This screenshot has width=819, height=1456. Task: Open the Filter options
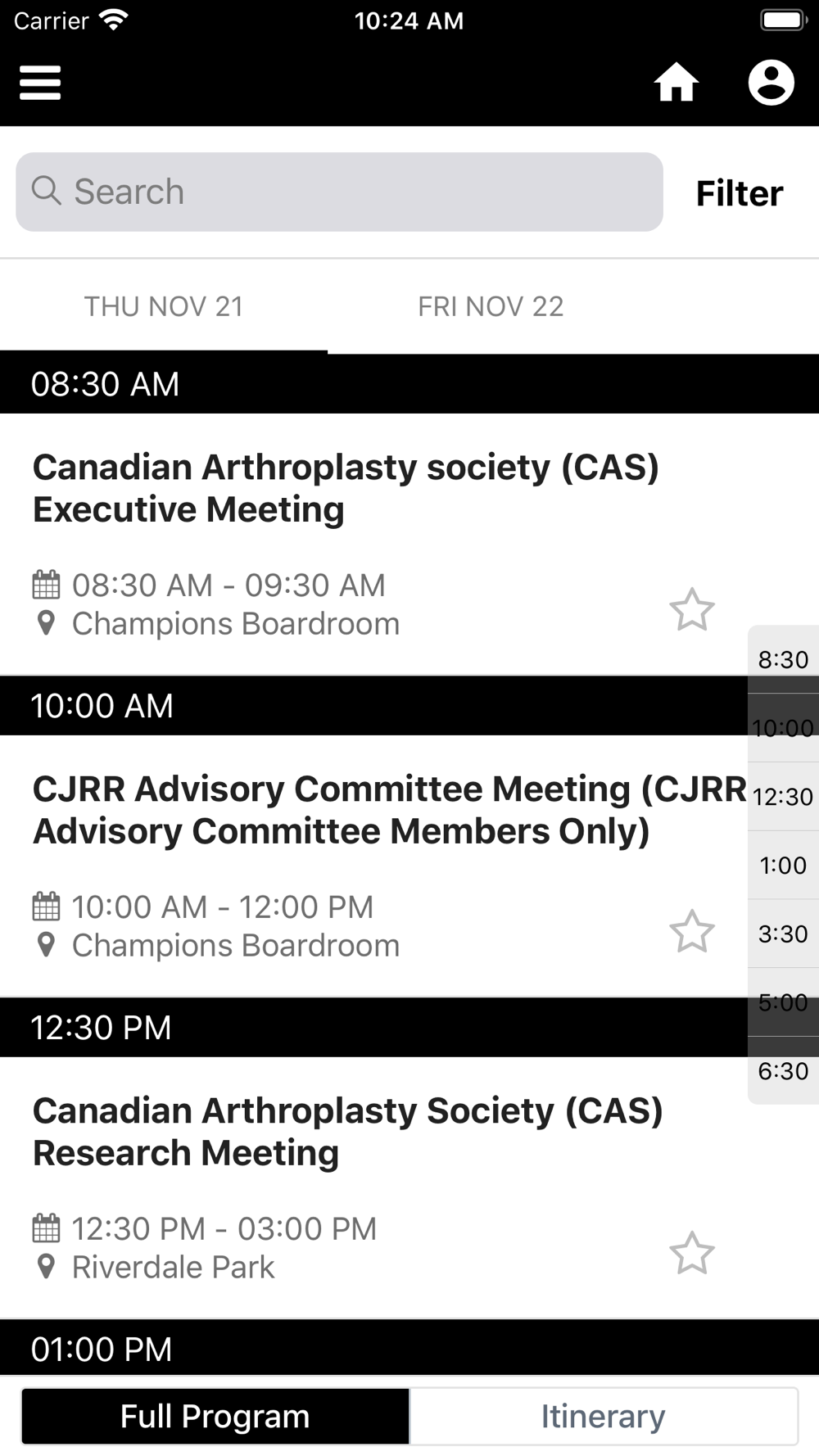tap(740, 193)
